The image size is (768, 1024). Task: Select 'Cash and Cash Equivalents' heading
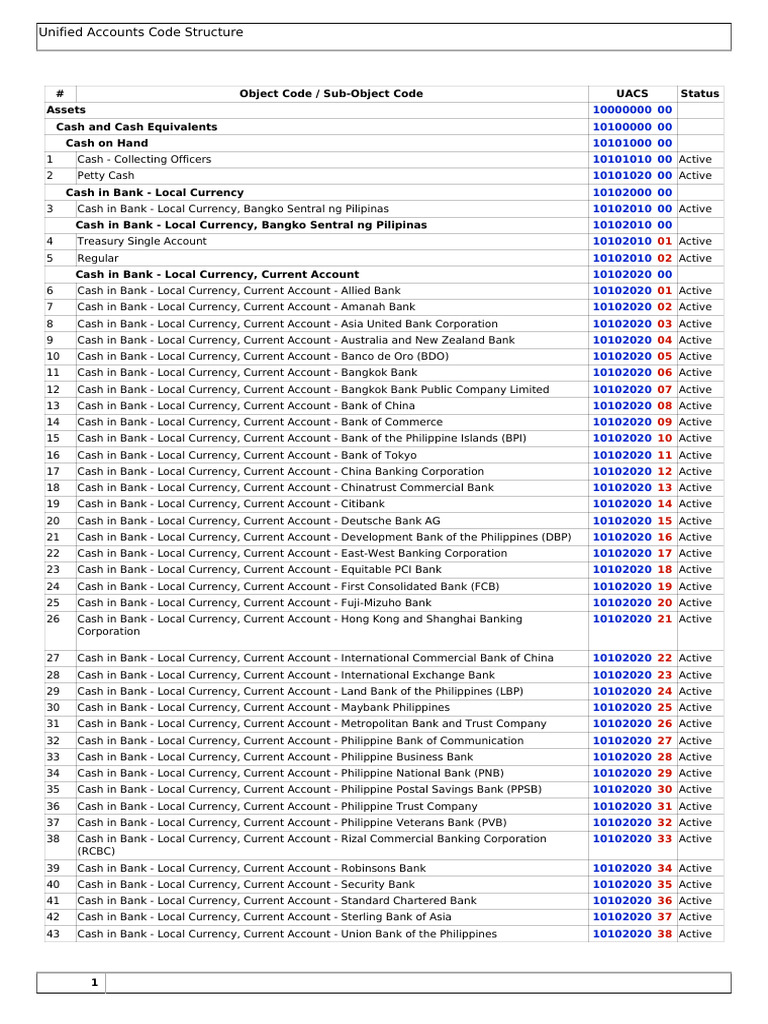136,127
